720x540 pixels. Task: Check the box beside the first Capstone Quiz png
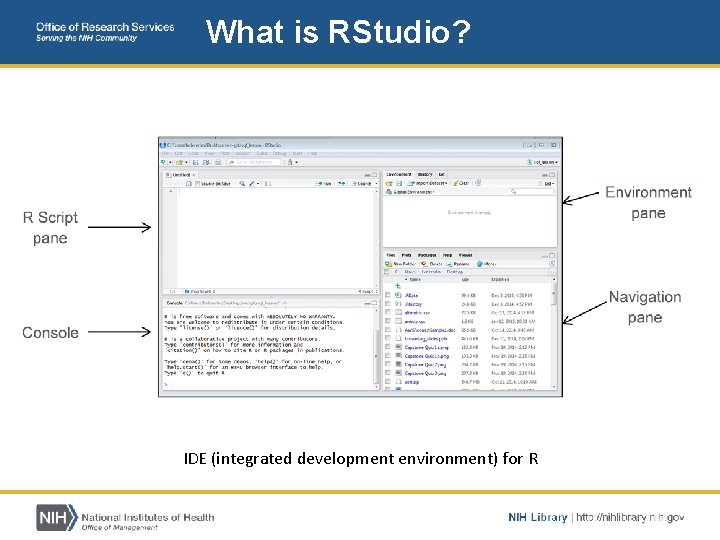pos(388,347)
